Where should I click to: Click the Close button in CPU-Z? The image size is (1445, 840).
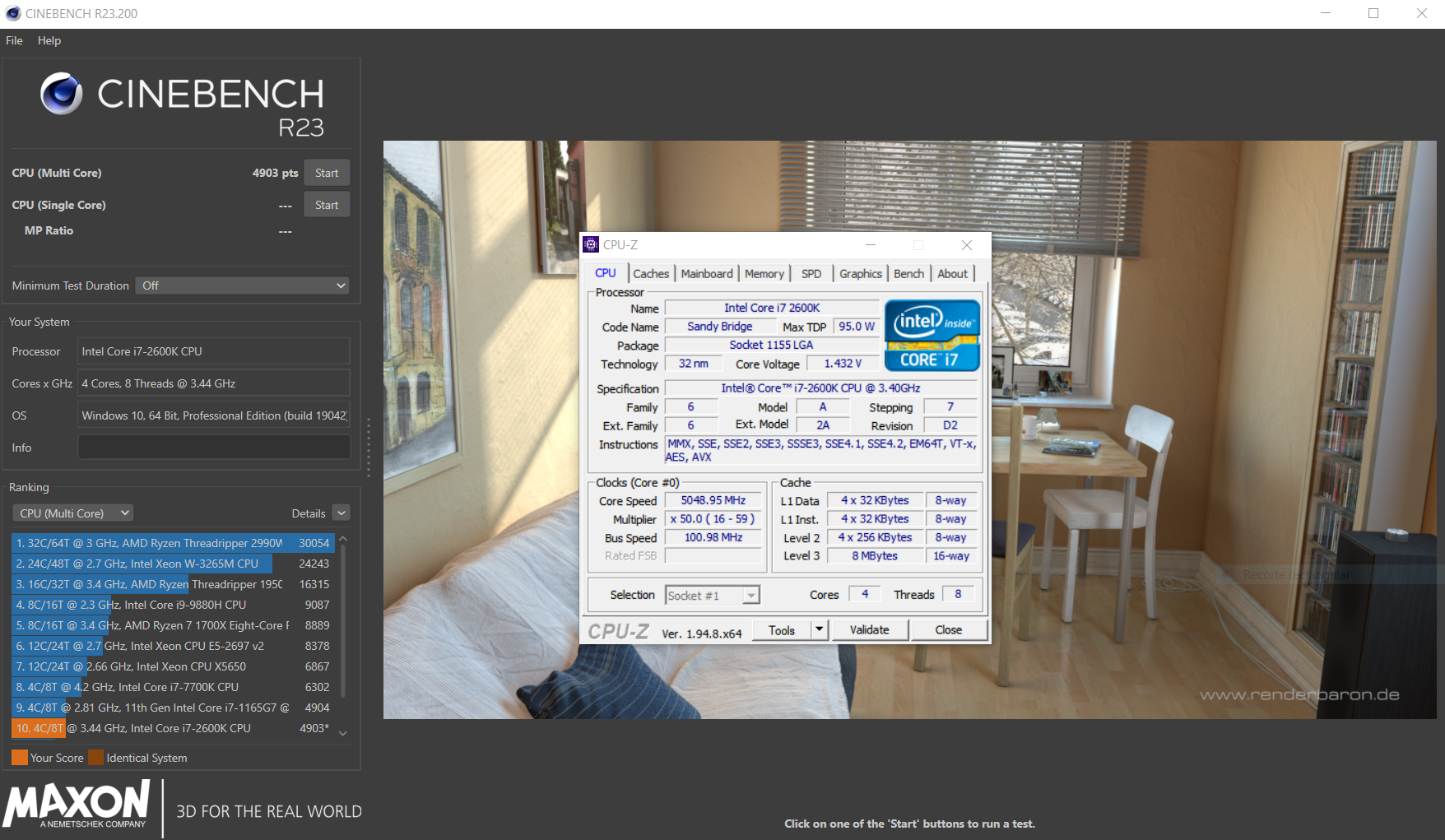click(949, 630)
